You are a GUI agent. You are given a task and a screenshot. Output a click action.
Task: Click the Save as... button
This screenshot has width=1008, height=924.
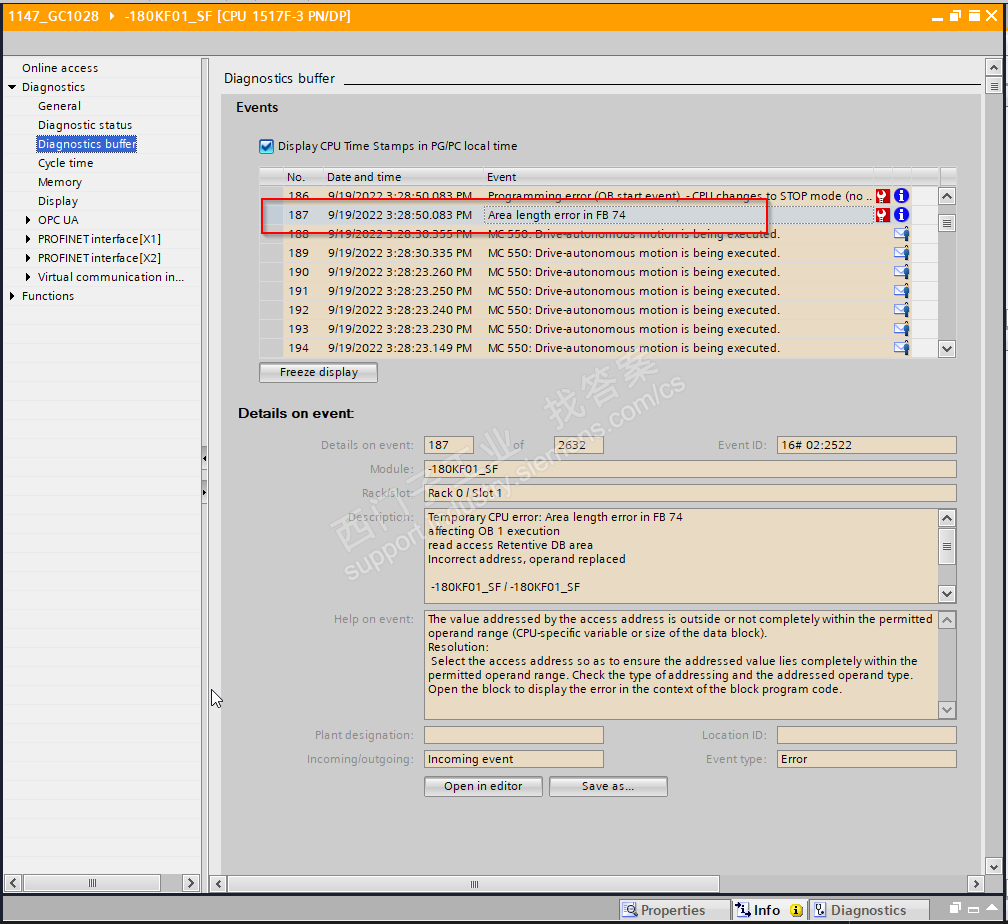point(608,786)
